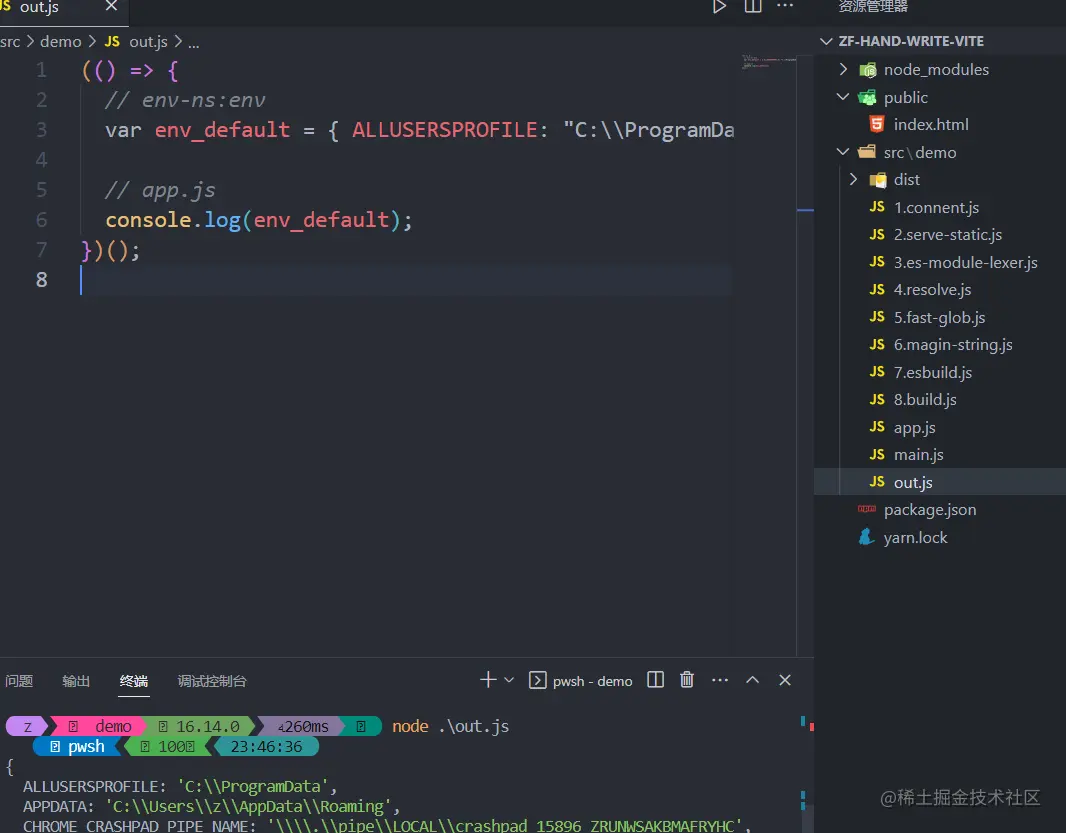Image resolution: width=1066 pixels, height=833 pixels.
Task: Click the editor minimap preview
Action: pos(768,63)
